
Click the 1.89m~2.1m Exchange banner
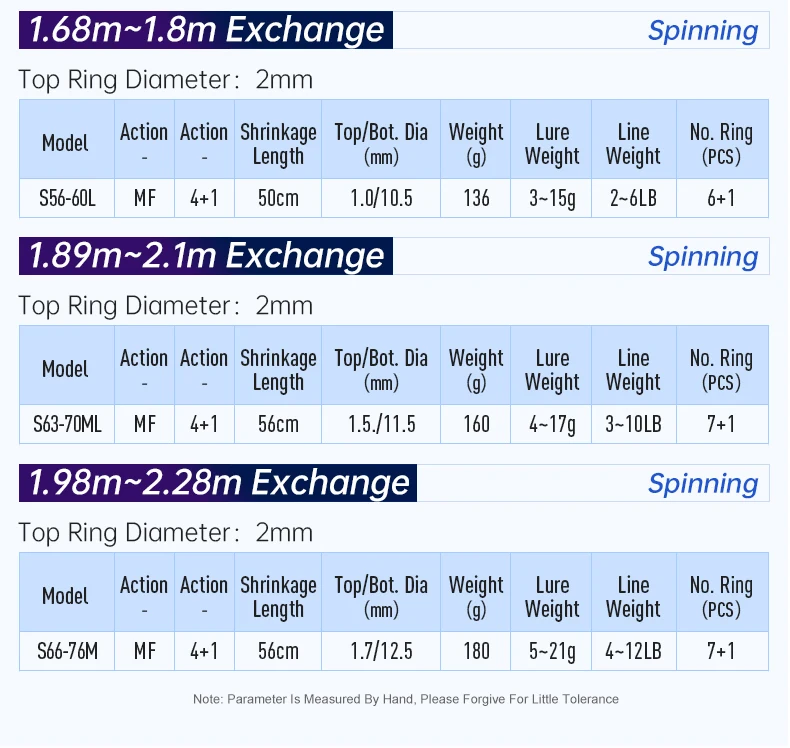point(206,256)
